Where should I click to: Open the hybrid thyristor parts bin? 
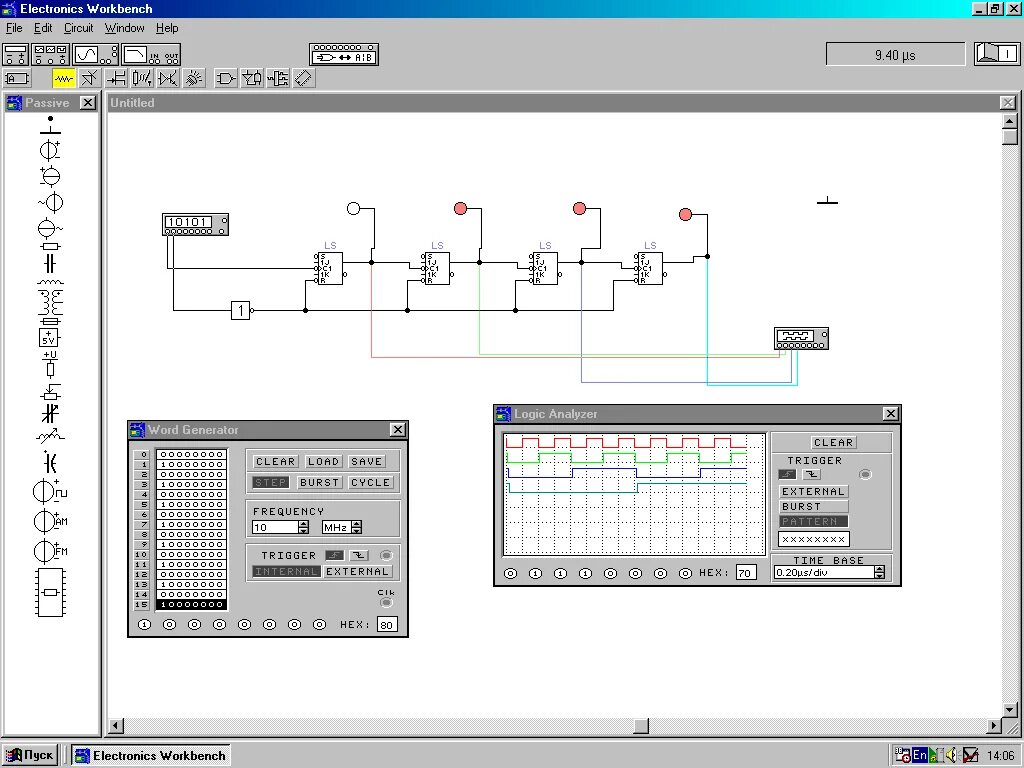(168, 79)
